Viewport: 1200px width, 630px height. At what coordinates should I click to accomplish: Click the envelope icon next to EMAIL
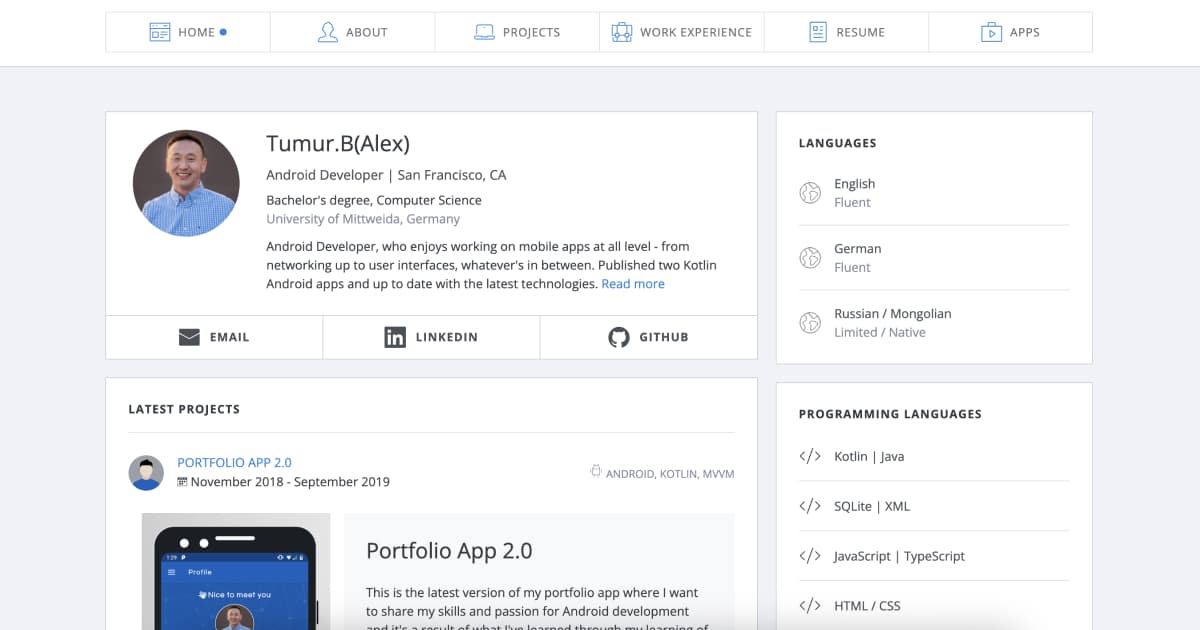[189, 336]
